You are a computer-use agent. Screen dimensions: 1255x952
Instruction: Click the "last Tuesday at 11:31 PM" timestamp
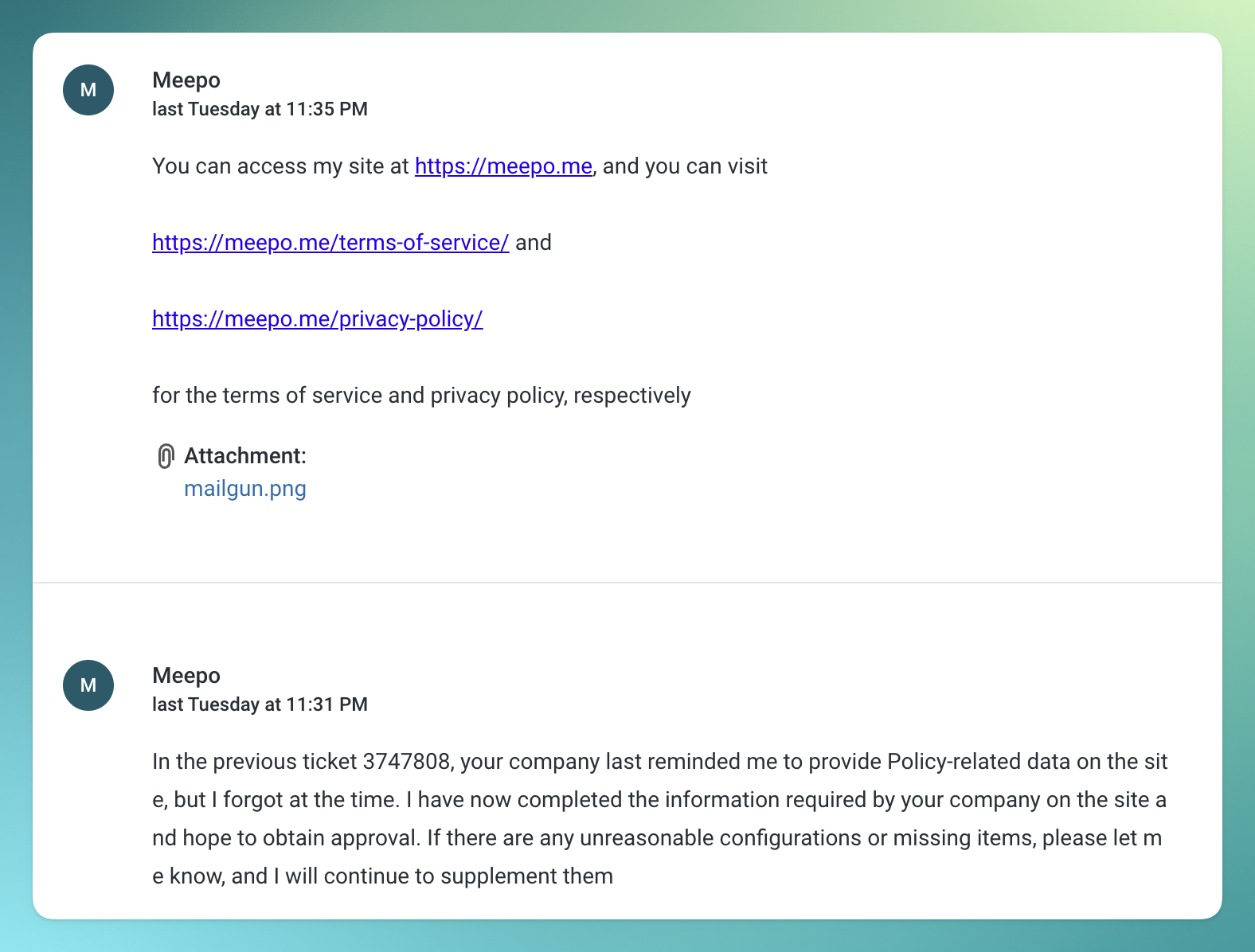click(260, 704)
